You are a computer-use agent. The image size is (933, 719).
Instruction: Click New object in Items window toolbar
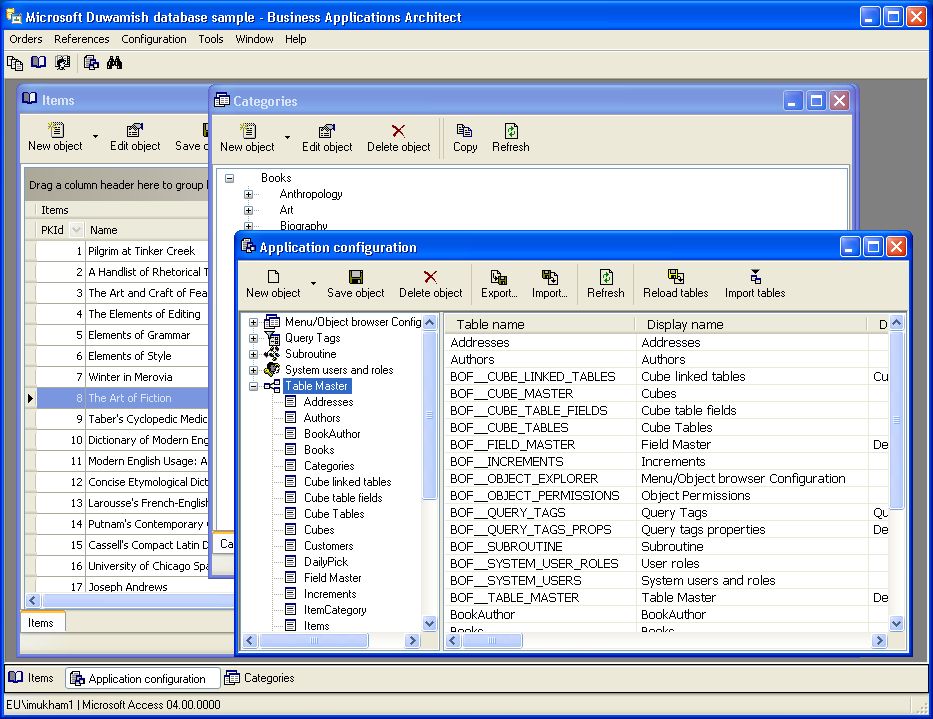click(55, 137)
